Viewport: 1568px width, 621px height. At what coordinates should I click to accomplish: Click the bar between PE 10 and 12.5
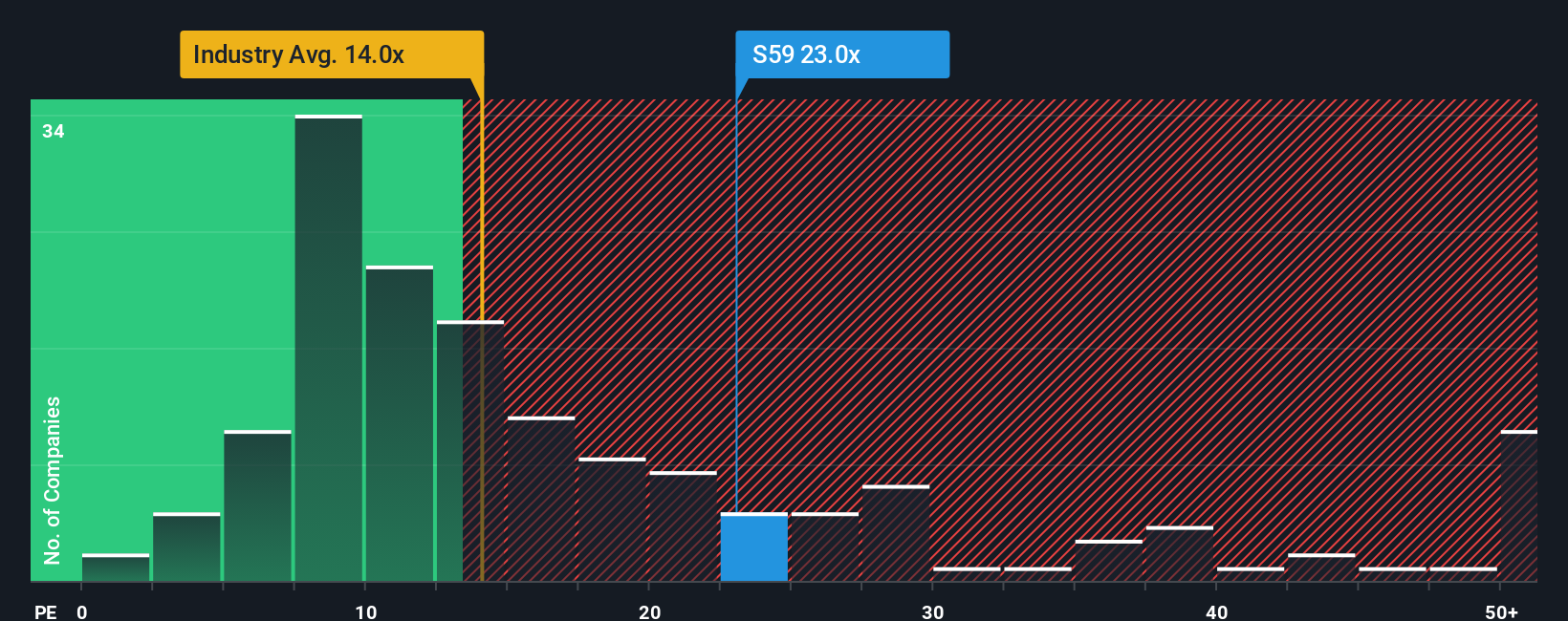pyautogui.click(x=400, y=423)
